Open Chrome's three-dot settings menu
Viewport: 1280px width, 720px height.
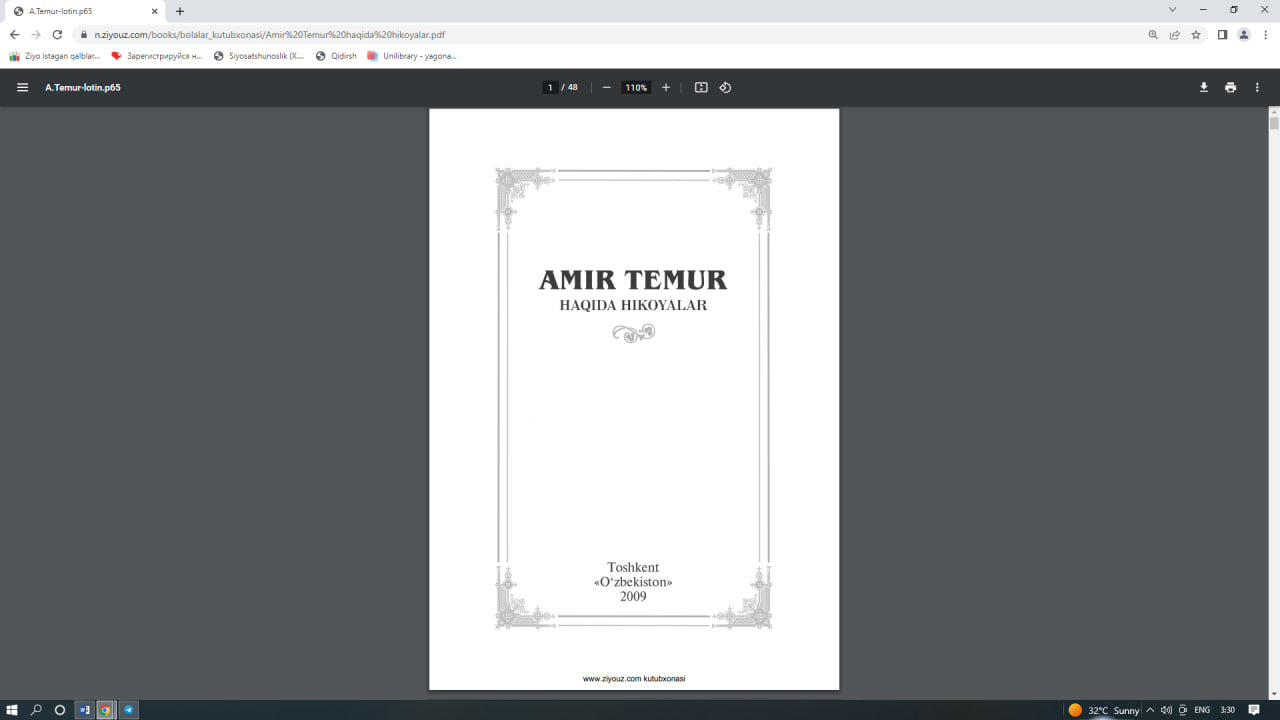coord(1266,33)
